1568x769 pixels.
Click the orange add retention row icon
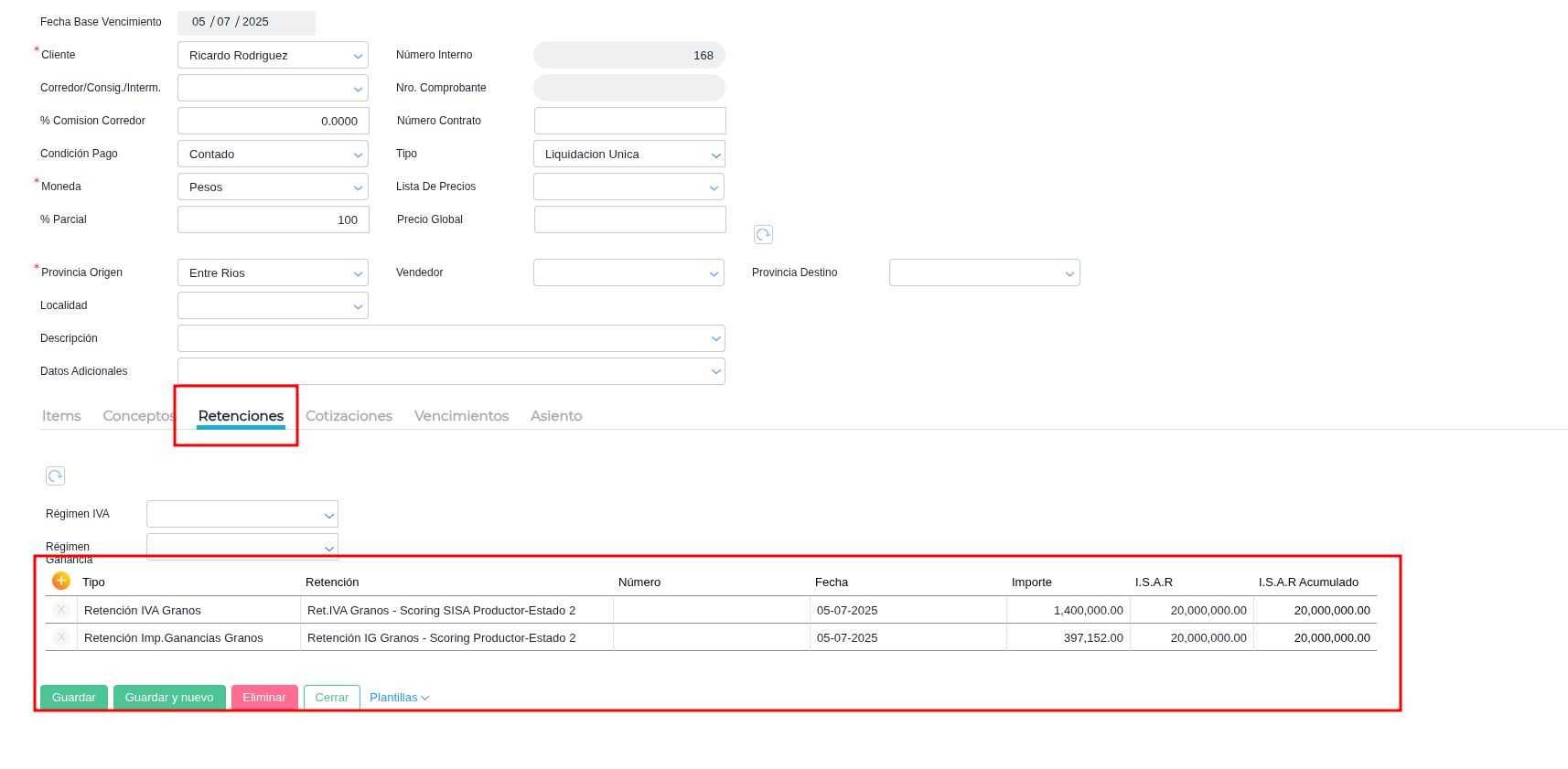coord(61,581)
